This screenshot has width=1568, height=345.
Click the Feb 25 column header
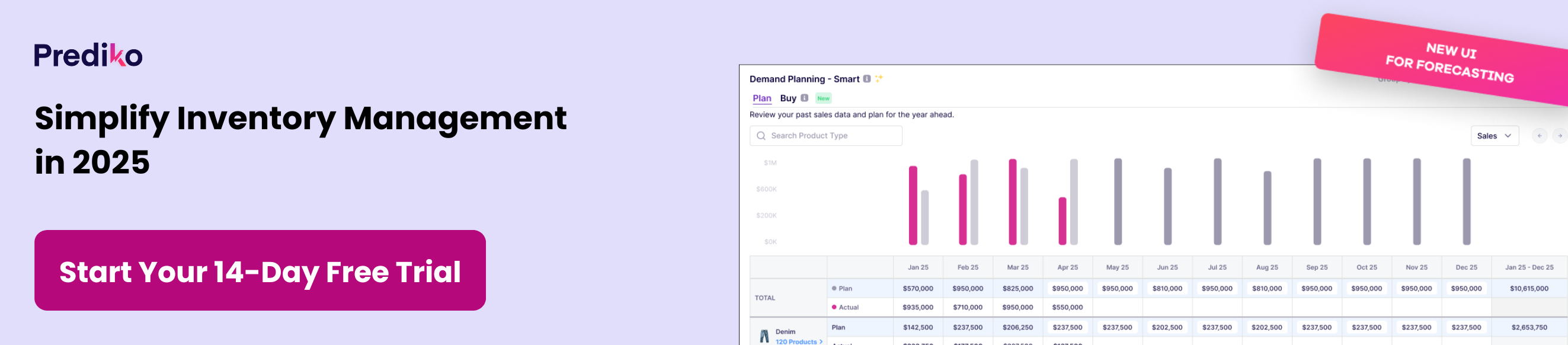point(968,267)
